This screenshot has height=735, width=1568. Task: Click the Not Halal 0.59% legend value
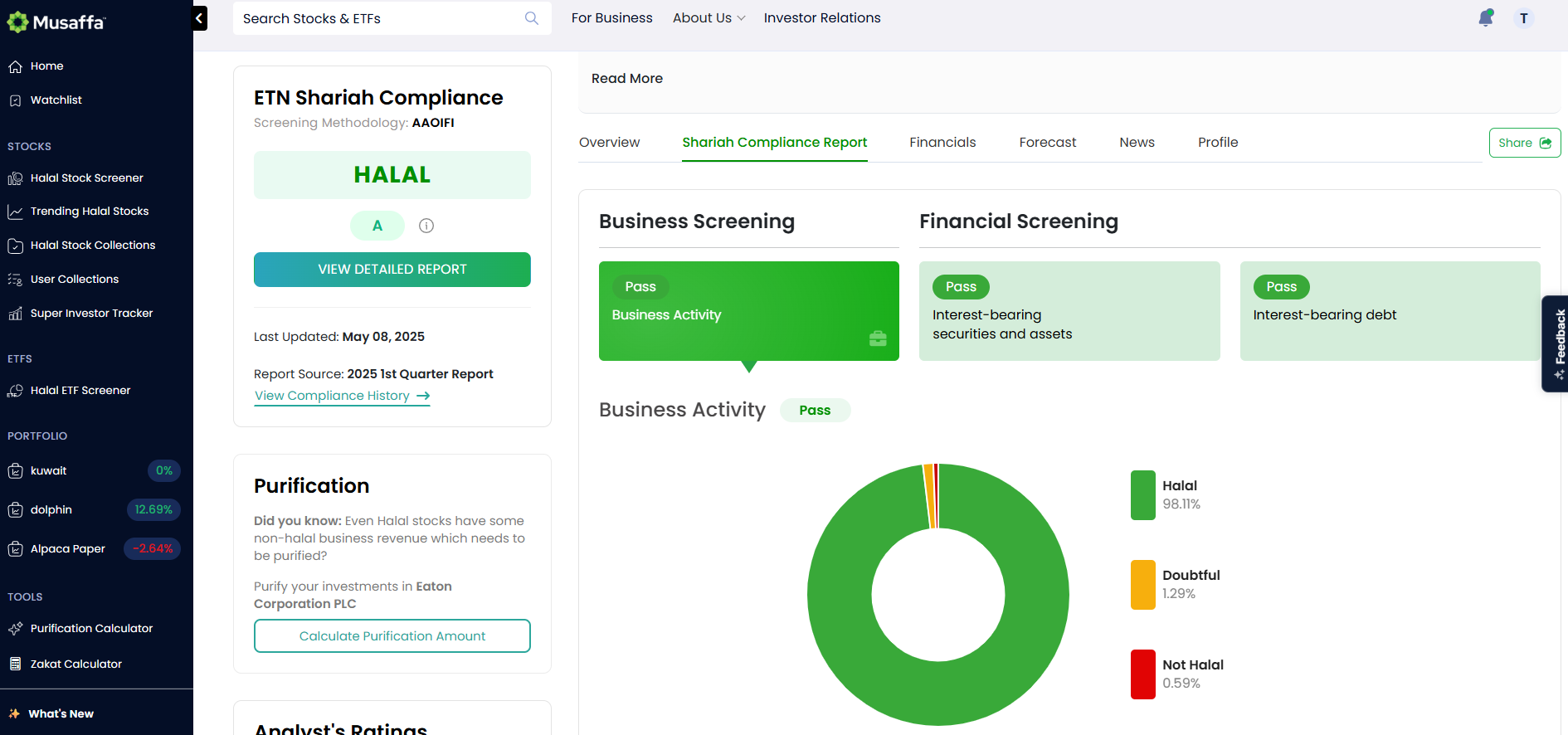click(x=1181, y=684)
